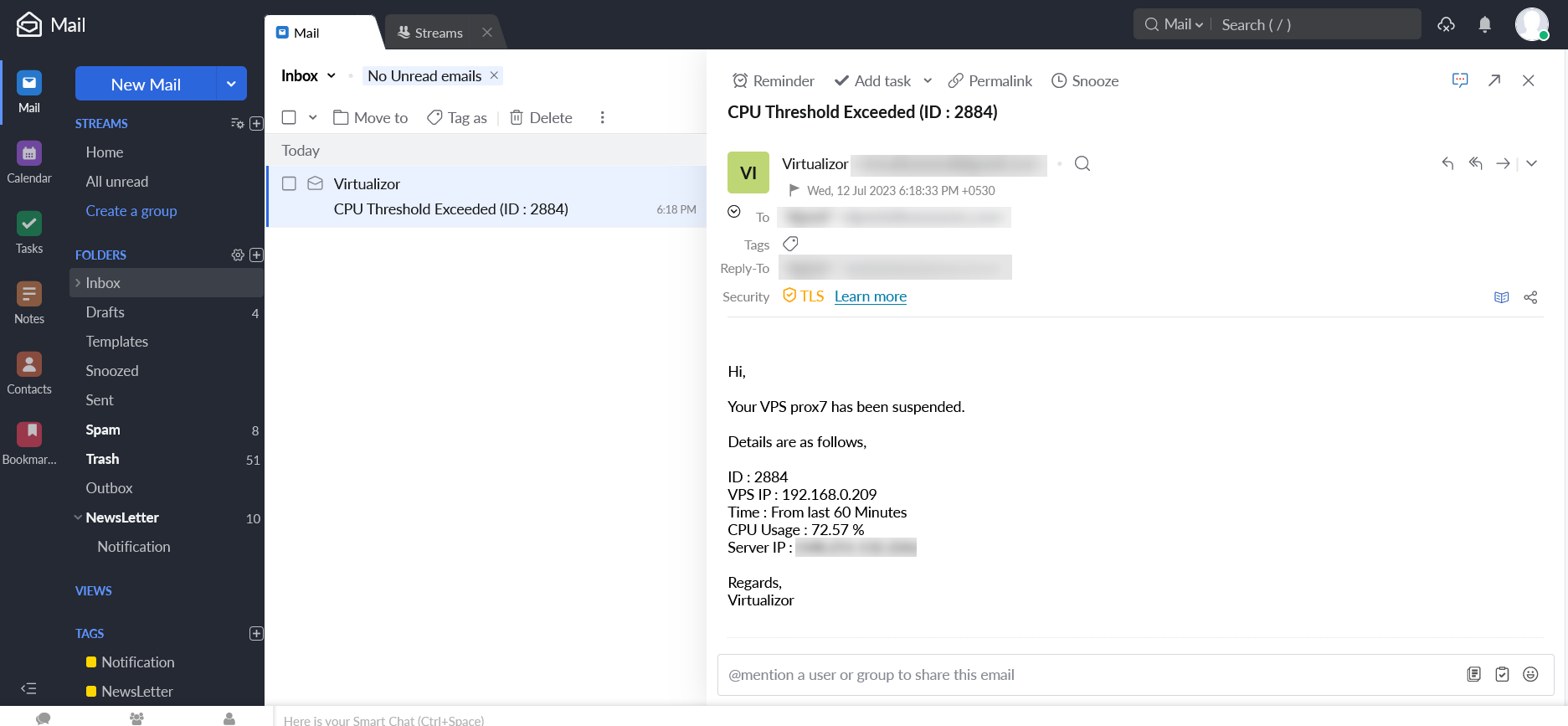1568x726 pixels.
Task: Close the Streams tab
Action: [x=487, y=33]
